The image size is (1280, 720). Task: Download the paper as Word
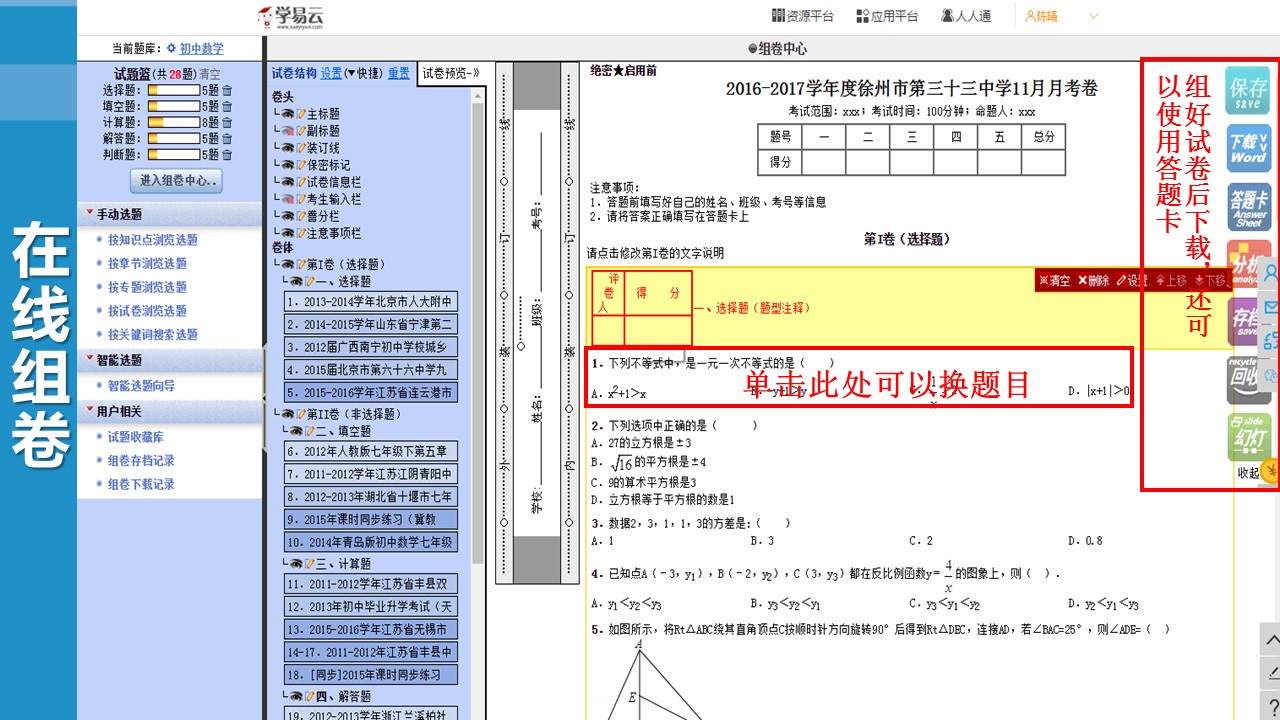(x=1248, y=149)
